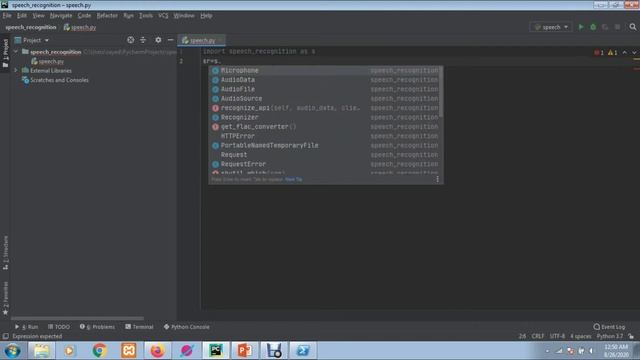
Task: Choose PortableNamedTemporaryFile from completion list
Action: coord(325,145)
